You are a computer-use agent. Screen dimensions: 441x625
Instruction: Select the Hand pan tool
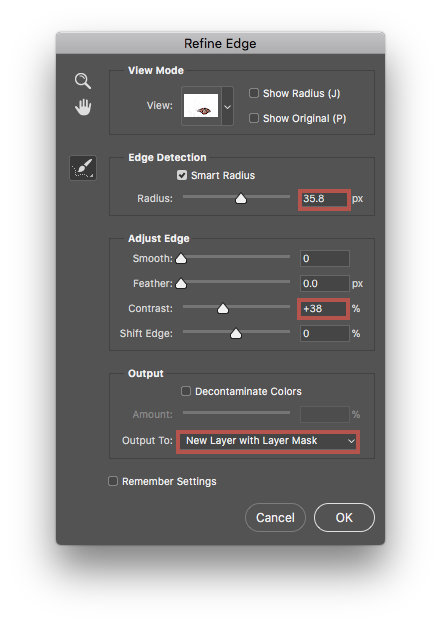[83, 107]
